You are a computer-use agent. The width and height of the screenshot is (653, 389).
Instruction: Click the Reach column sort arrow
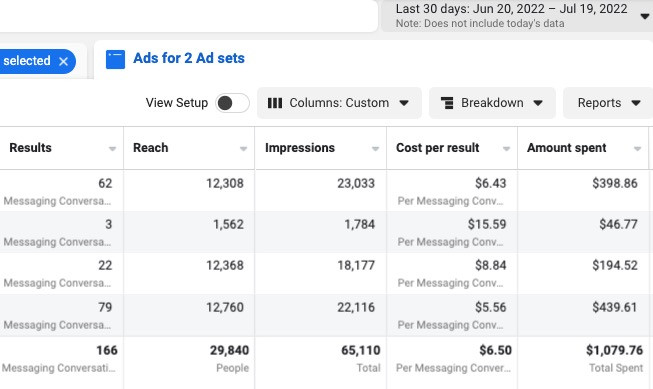click(x=243, y=149)
